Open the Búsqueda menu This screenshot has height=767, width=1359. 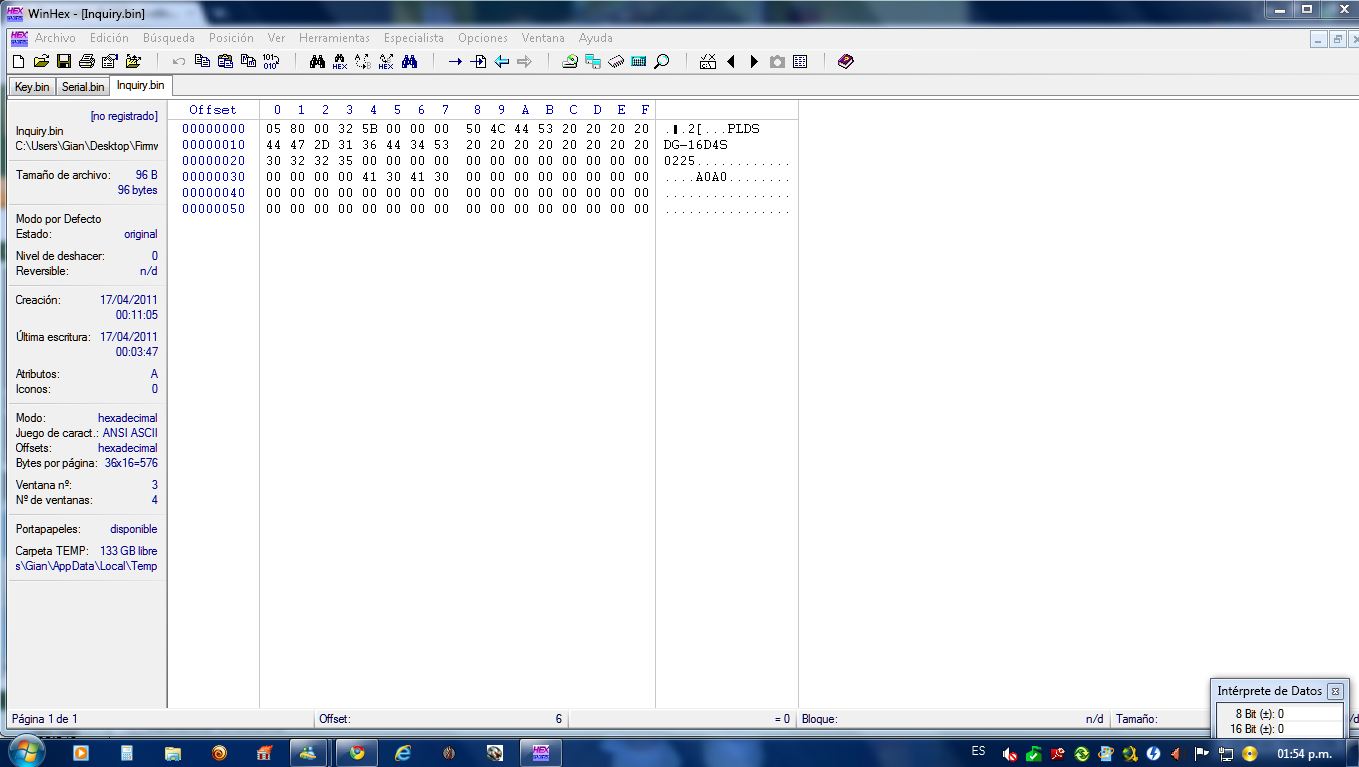(x=169, y=38)
